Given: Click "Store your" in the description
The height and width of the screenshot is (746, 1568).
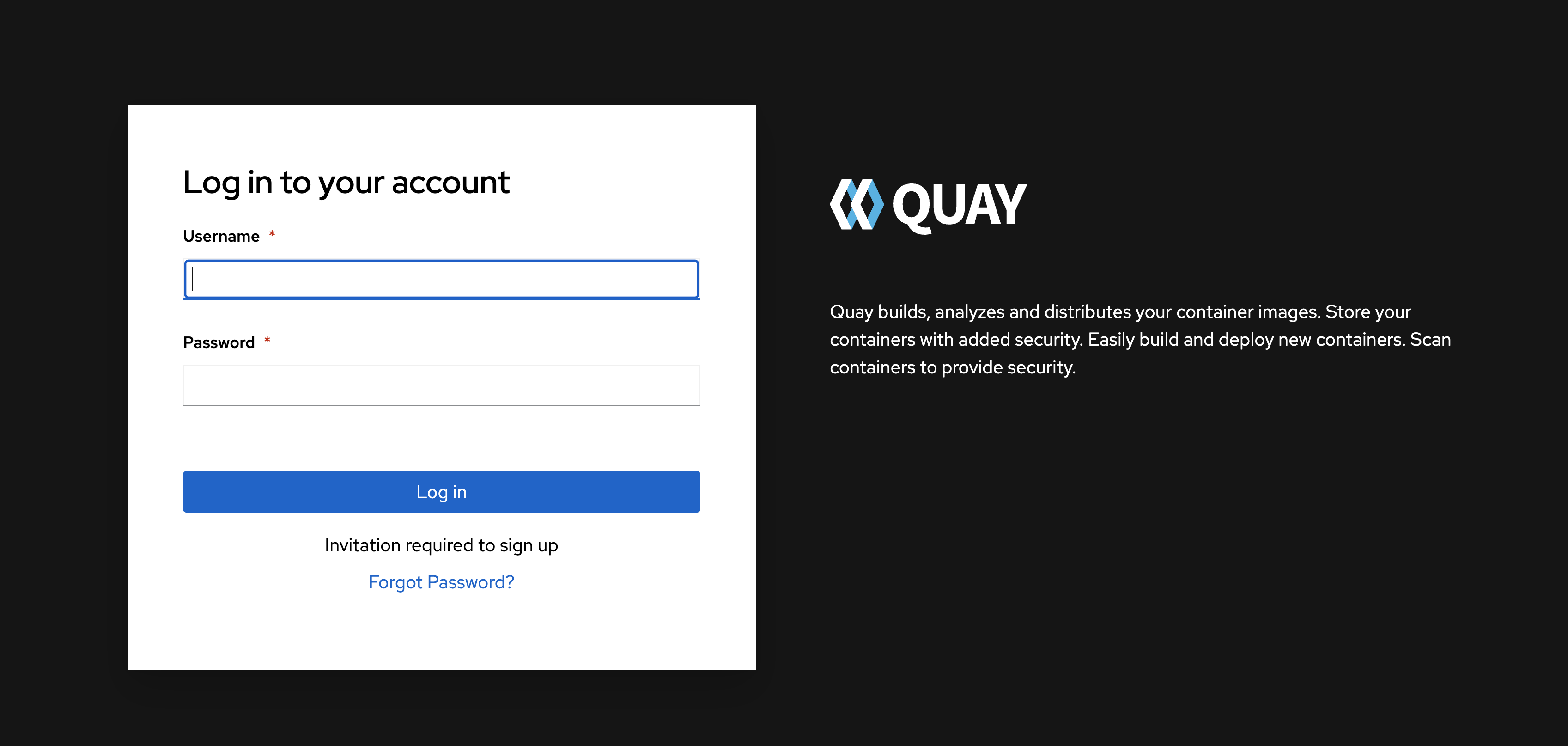Looking at the screenshot, I should (1368, 312).
